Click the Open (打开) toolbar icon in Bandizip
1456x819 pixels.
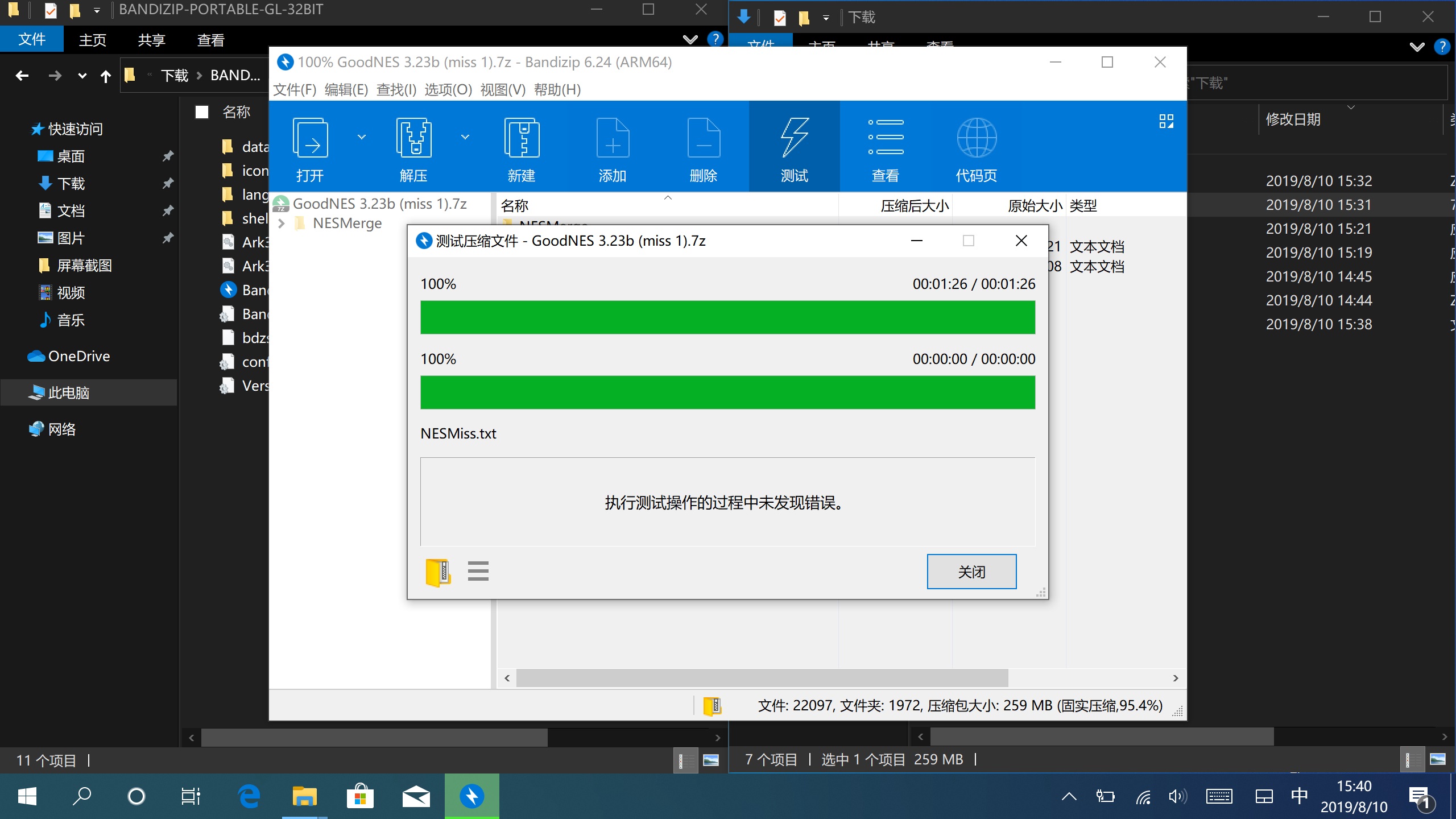click(x=310, y=138)
